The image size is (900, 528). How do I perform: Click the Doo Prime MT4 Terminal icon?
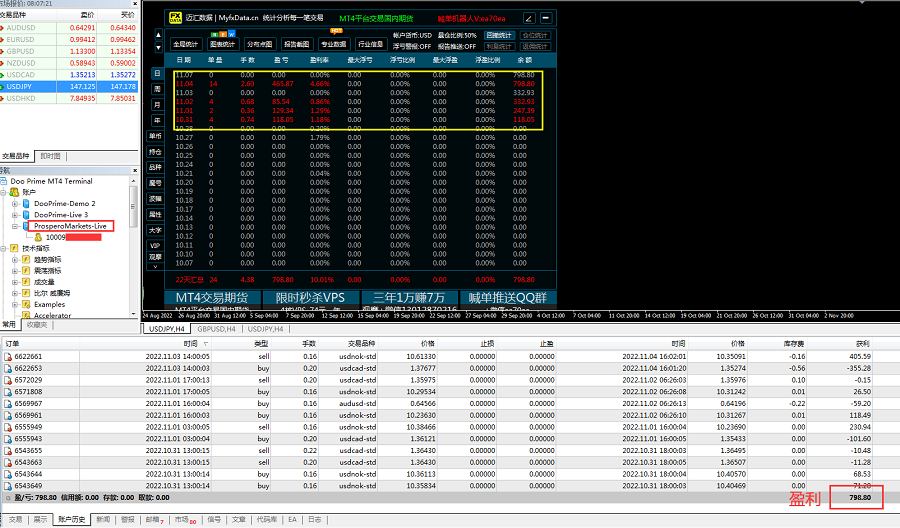(x=4, y=181)
